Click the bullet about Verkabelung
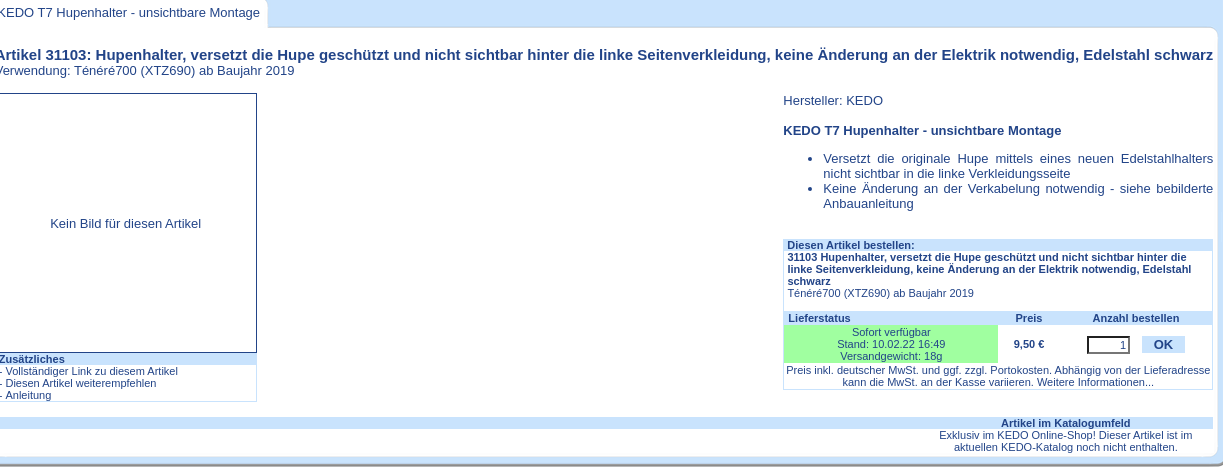Screen dimensions: 1223x467 coord(1018,196)
